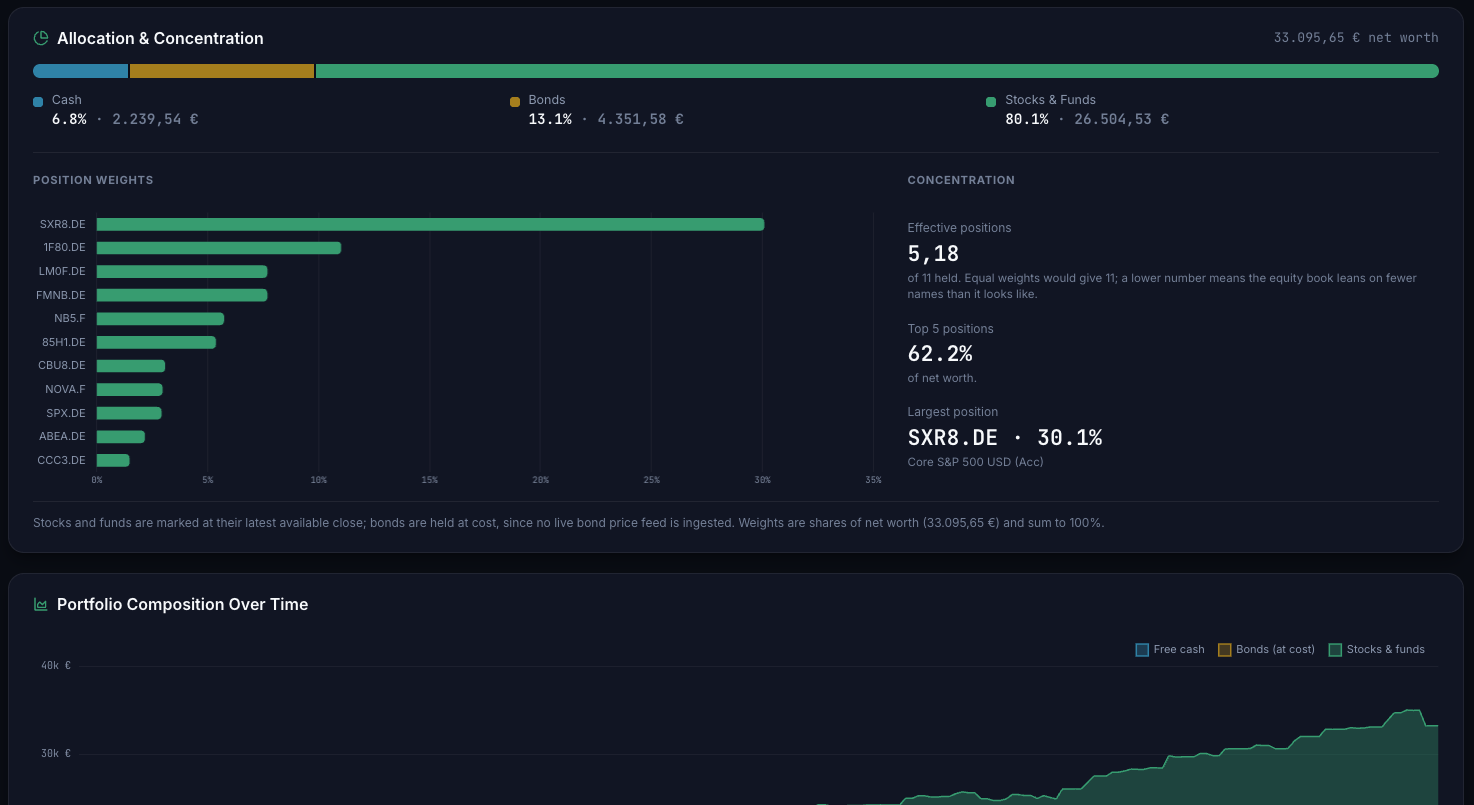Select the 1F80.DE position weight bar
The height and width of the screenshot is (805, 1474).
coord(219,248)
